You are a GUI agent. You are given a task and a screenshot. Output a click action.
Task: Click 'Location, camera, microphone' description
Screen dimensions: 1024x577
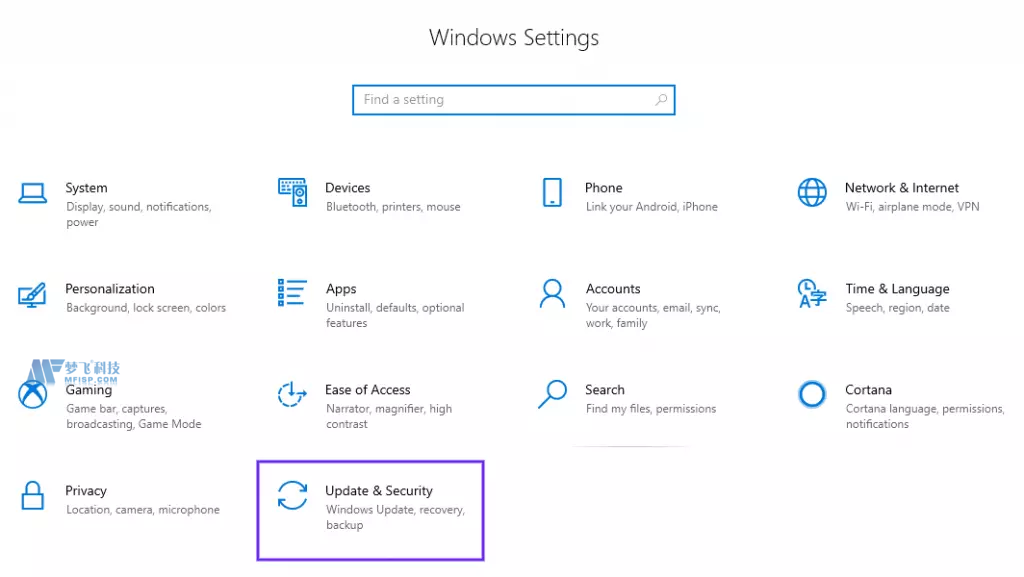142,510
